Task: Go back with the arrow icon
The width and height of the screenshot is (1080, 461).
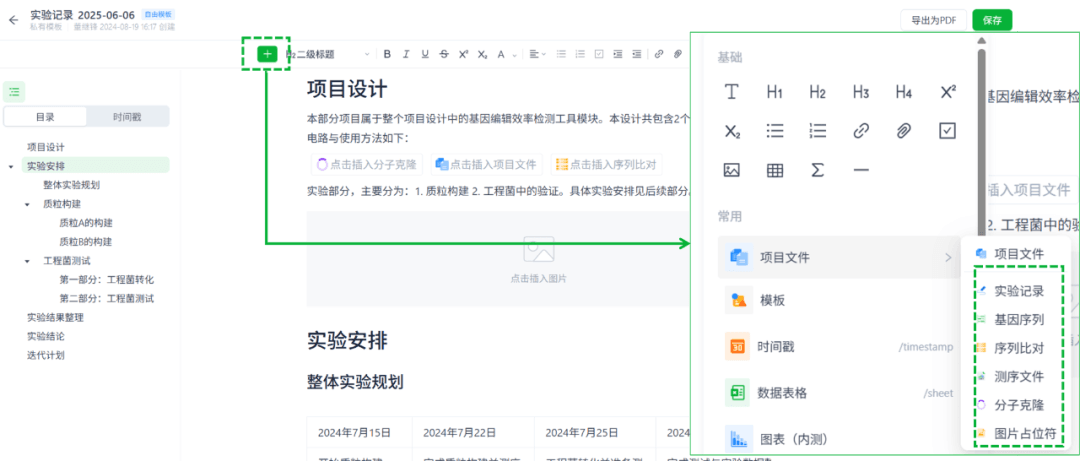Action: click(13, 20)
